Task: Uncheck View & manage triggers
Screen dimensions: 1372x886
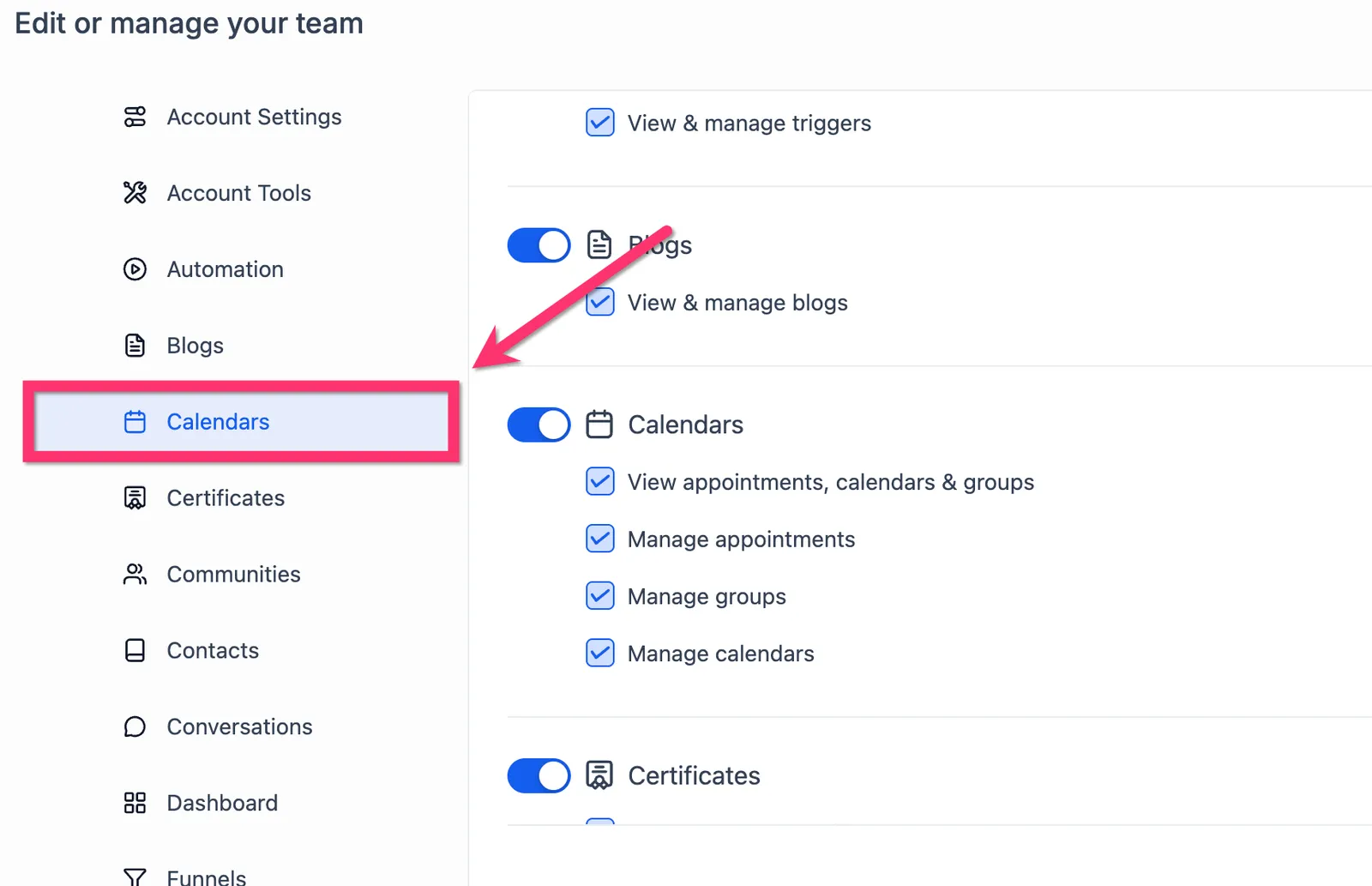Action: [600, 123]
